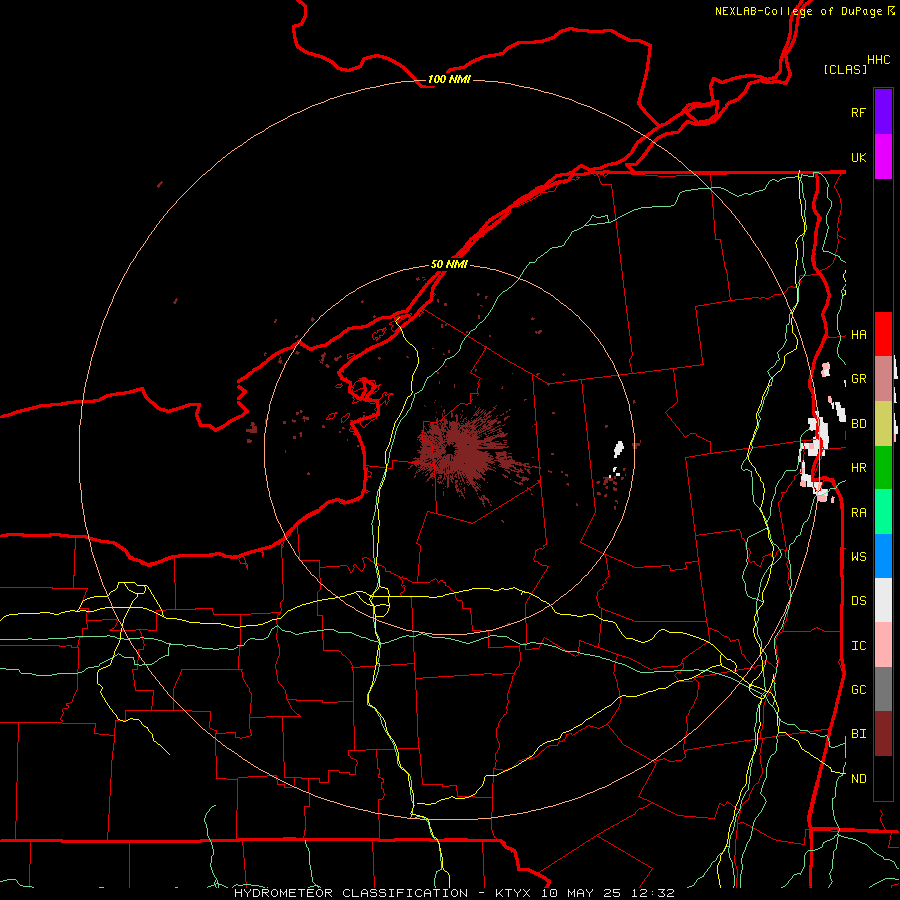Click the HA red legend swatch
Screen dimensions: 900x900
pyautogui.click(x=883, y=334)
